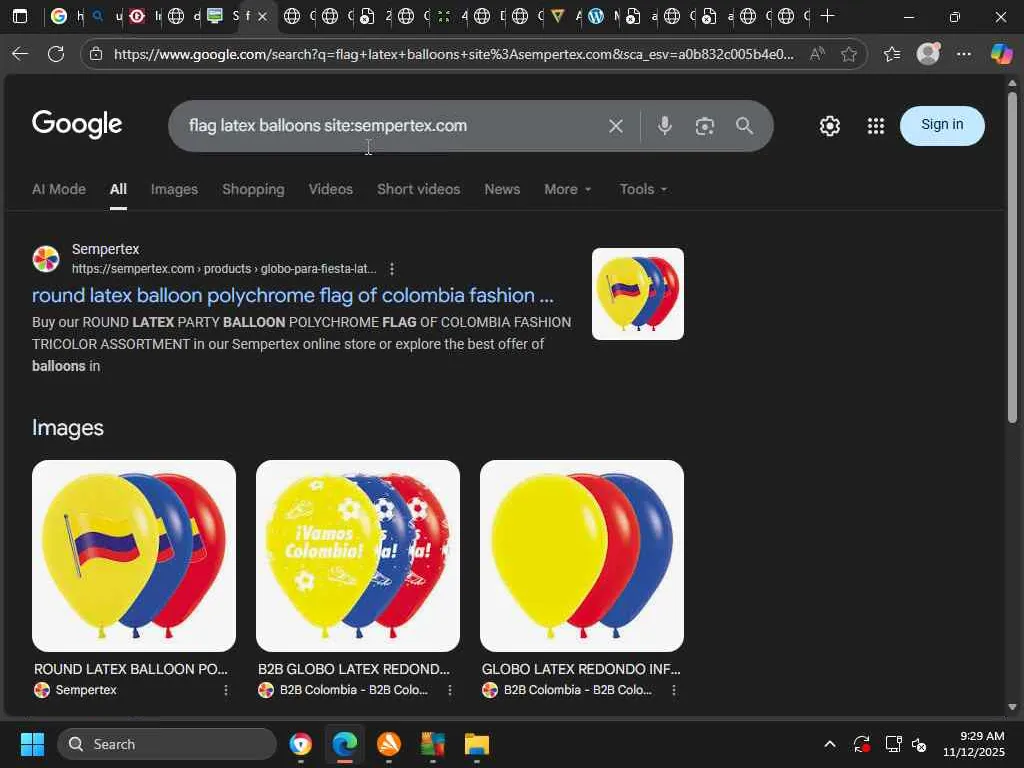Viewport: 1024px width, 768px height.
Task: Open Read aloud from address bar
Action: click(x=817, y=54)
